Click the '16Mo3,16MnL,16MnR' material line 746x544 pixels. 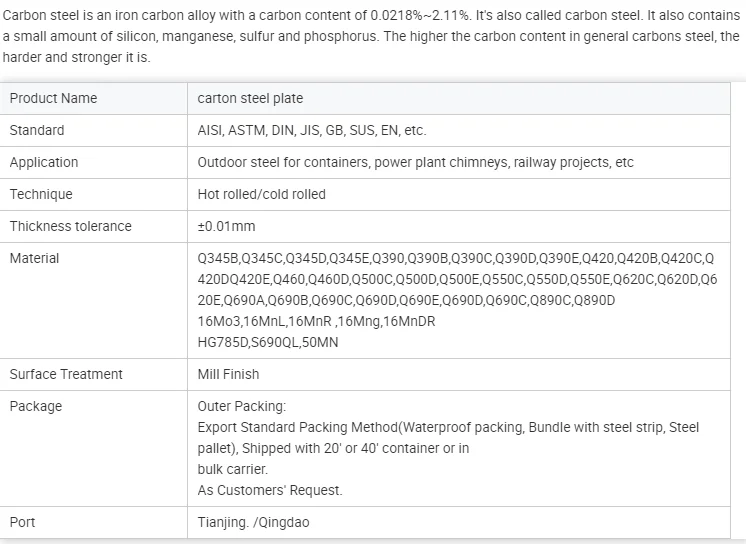pos(316,321)
